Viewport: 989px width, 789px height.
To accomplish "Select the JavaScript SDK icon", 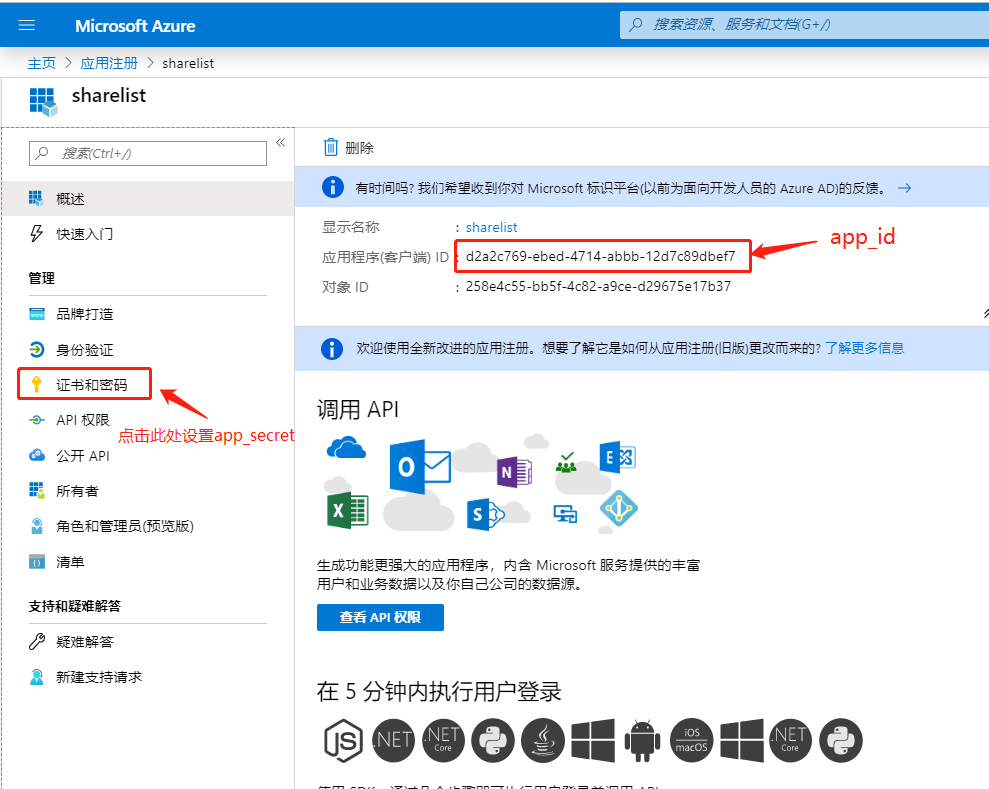I will [343, 740].
